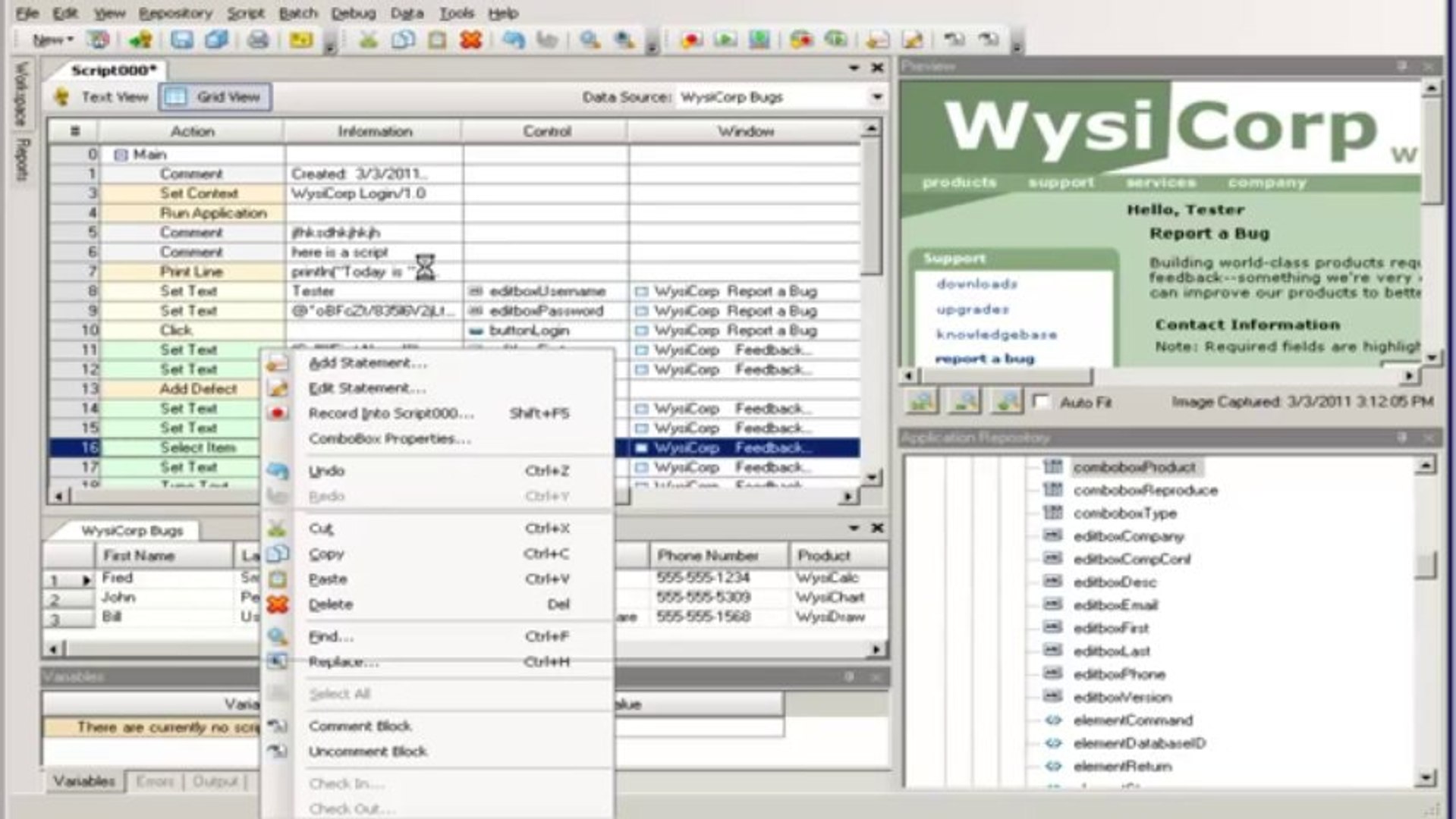The image size is (1456, 819).
Task: Open the Data Source dropdown
Action: pyautogui.click(x=876, y=97)
